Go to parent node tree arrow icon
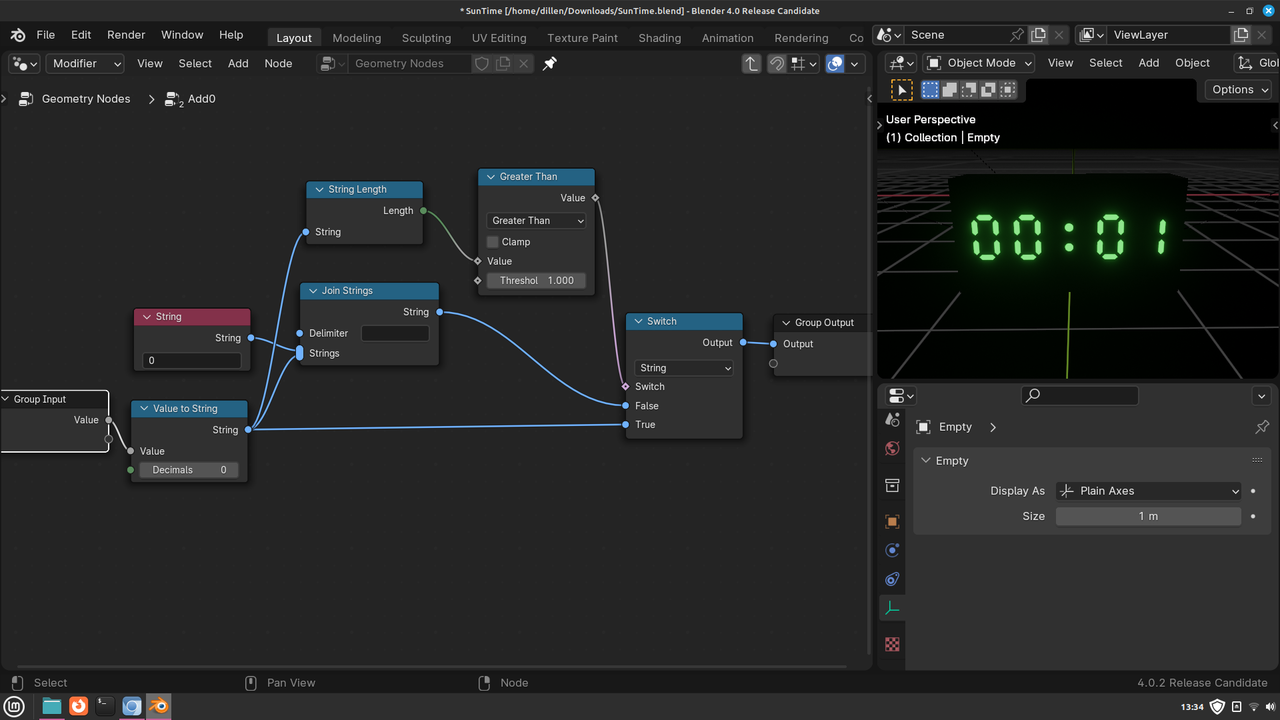The width and height of the screenshot is (1280, 720). (752, 63)
